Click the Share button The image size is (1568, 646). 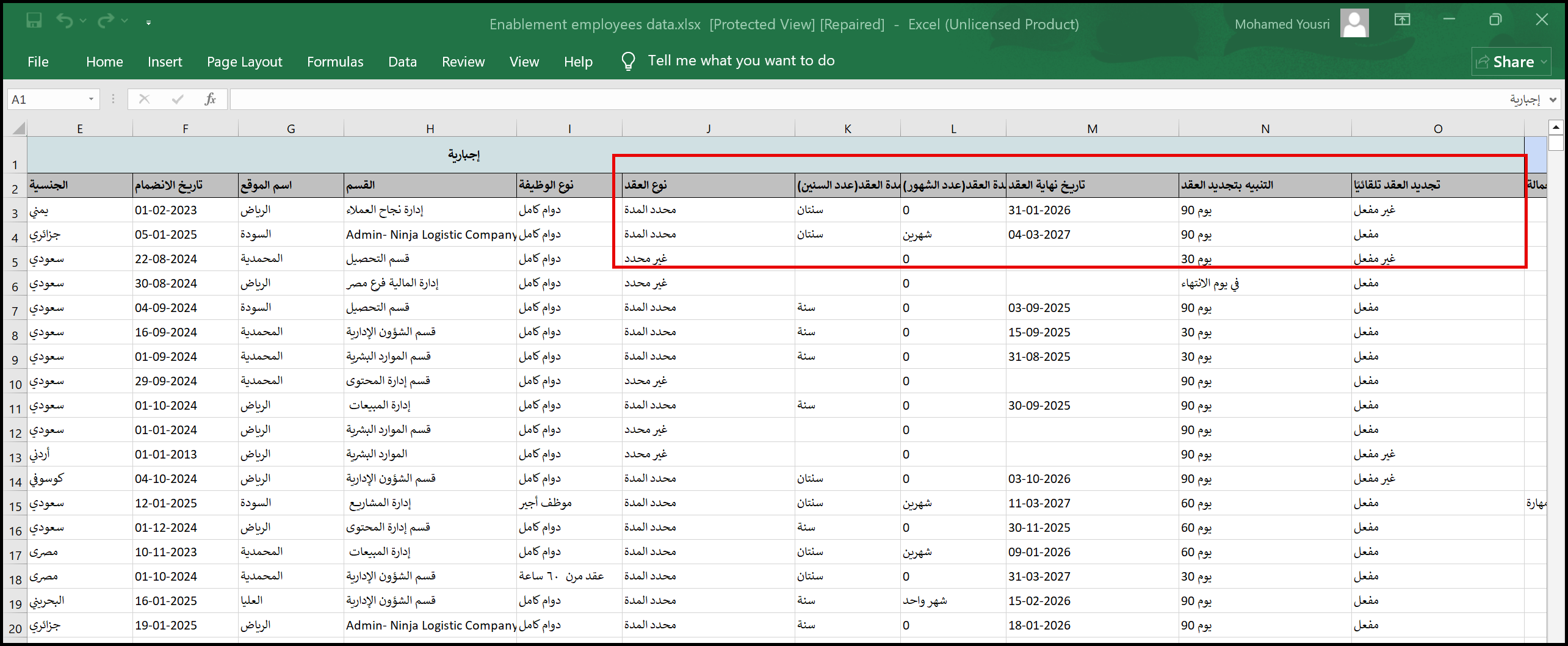coord(1511,62)
